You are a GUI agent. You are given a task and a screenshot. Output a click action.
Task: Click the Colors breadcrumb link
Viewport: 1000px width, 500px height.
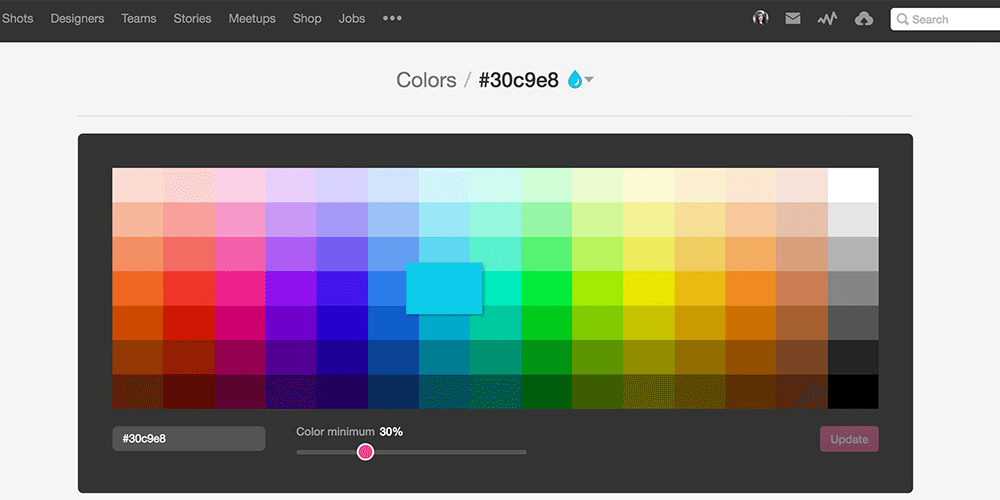(426, 80)
